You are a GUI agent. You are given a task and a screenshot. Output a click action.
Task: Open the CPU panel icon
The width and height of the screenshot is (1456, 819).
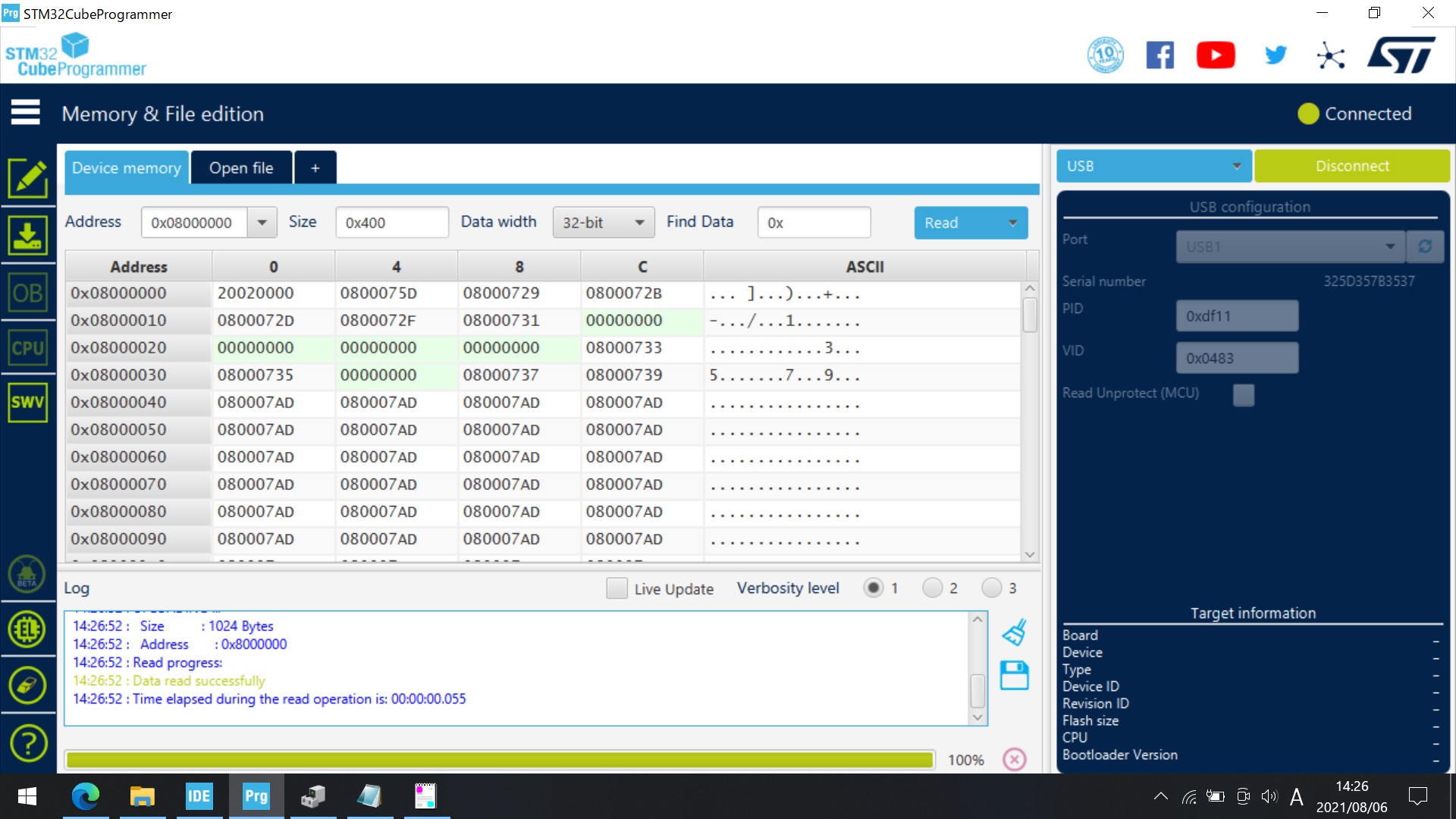pyautogui.click(x=28, y=348)
